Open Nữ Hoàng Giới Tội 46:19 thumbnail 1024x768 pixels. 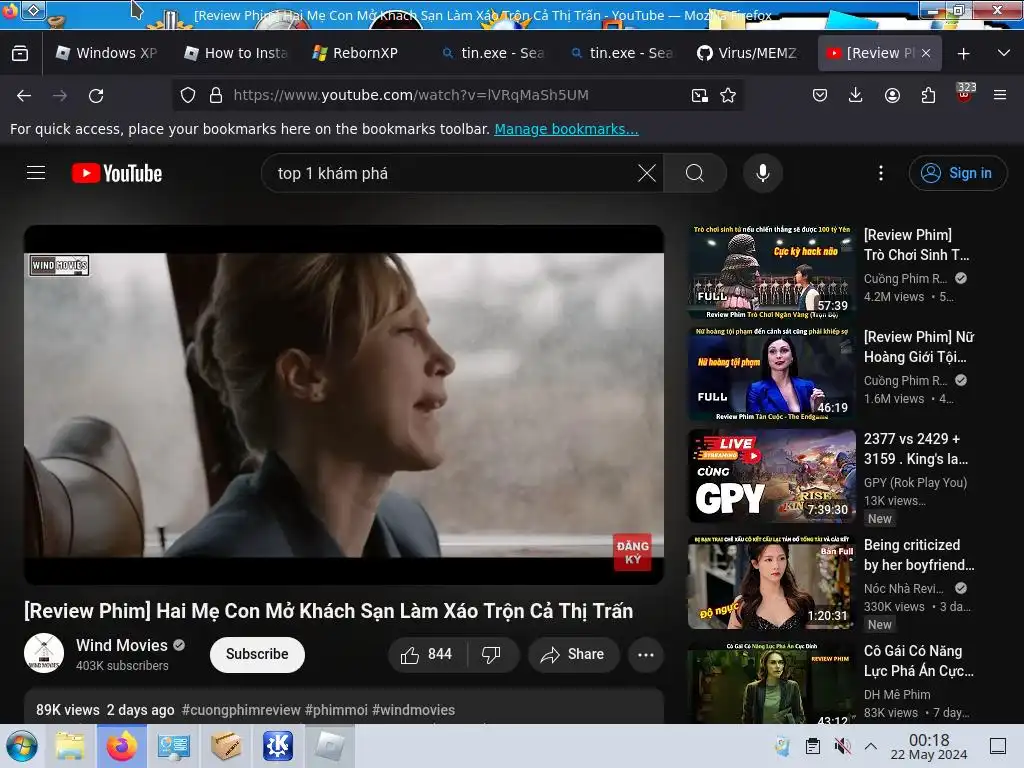771,374
